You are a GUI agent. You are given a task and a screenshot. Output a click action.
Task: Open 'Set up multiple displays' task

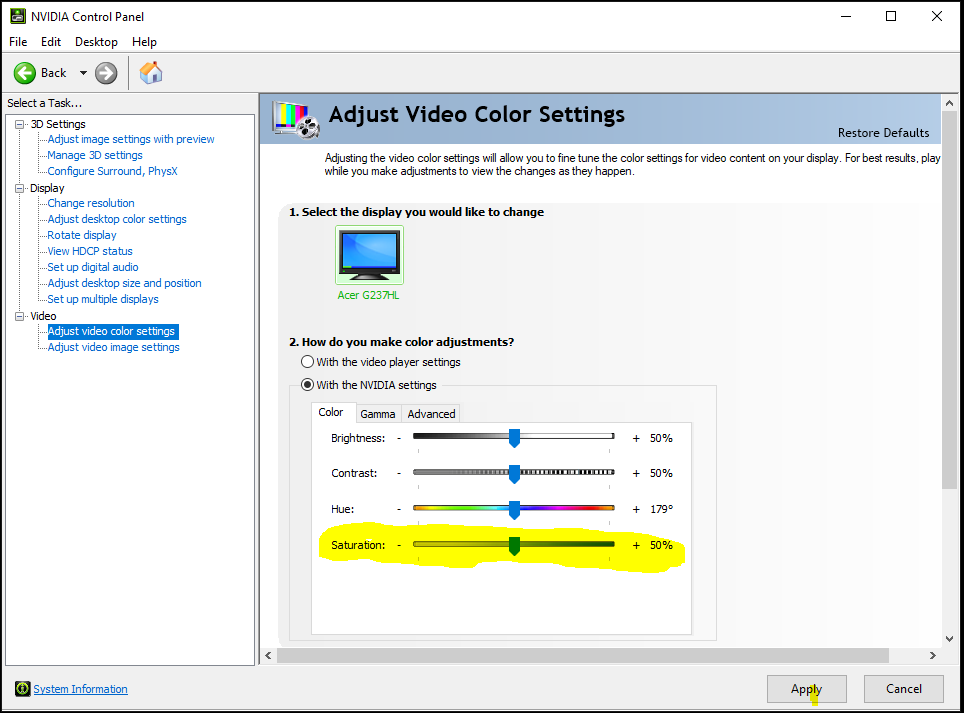click(103, 299)
